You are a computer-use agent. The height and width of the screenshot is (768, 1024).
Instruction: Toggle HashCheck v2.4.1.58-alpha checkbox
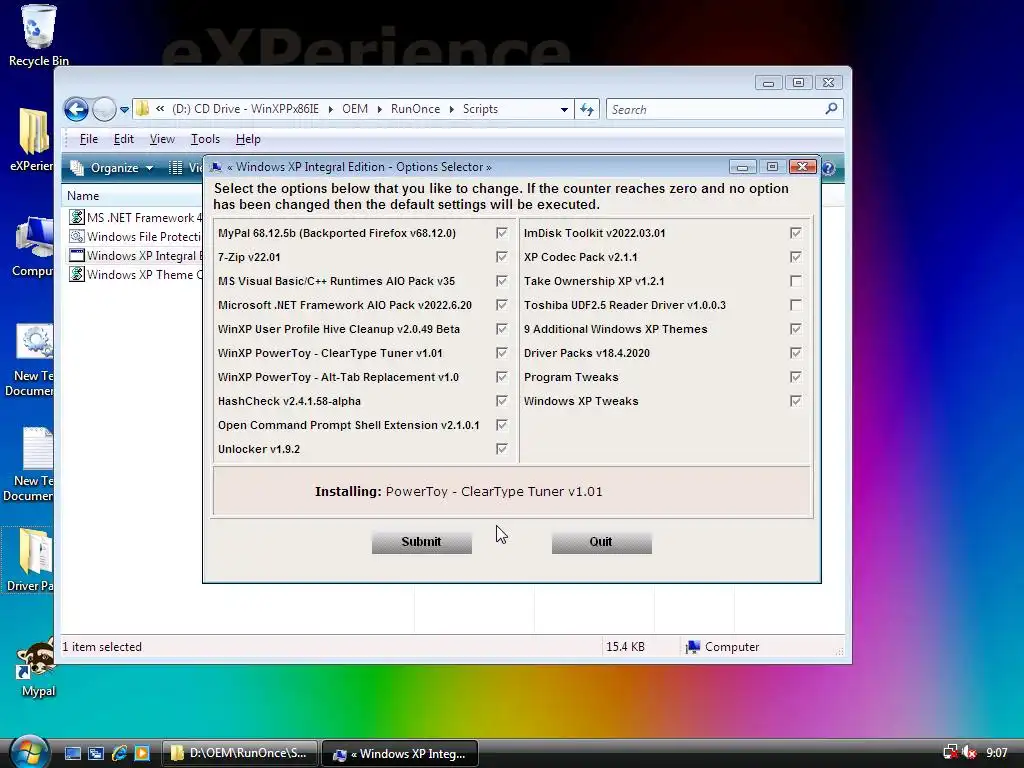pyautogui.click(x=502, y=401)
